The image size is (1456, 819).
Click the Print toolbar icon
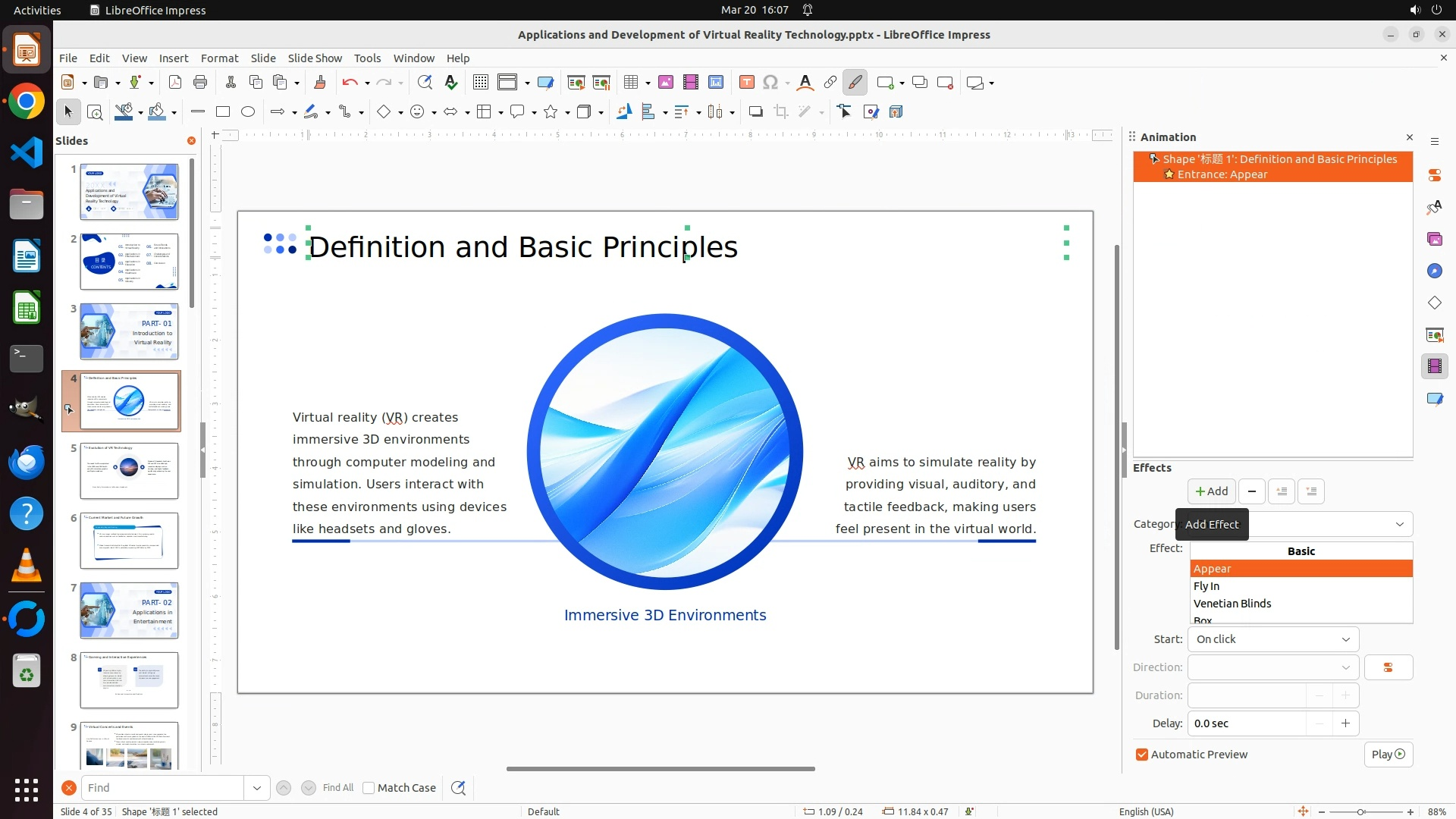point(200,83)
